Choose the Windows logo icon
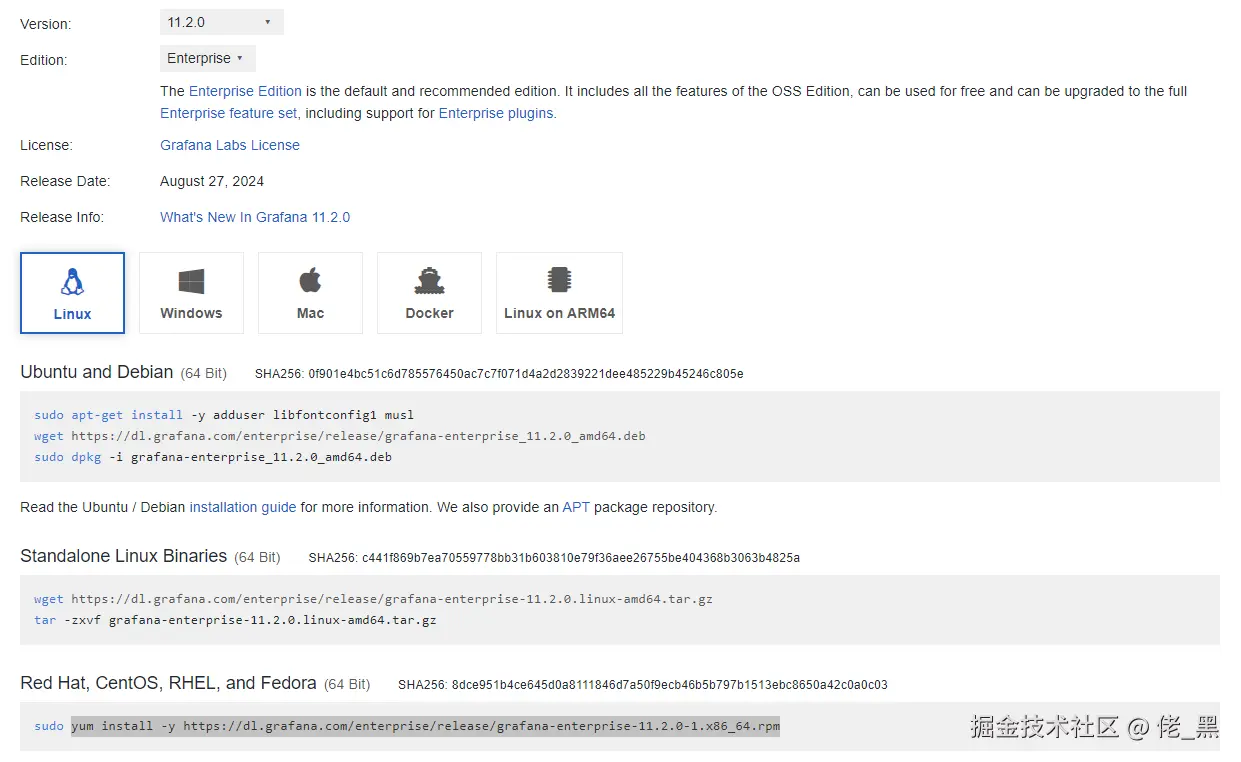The image size is (1241, 762). click(x=191, y=281)
